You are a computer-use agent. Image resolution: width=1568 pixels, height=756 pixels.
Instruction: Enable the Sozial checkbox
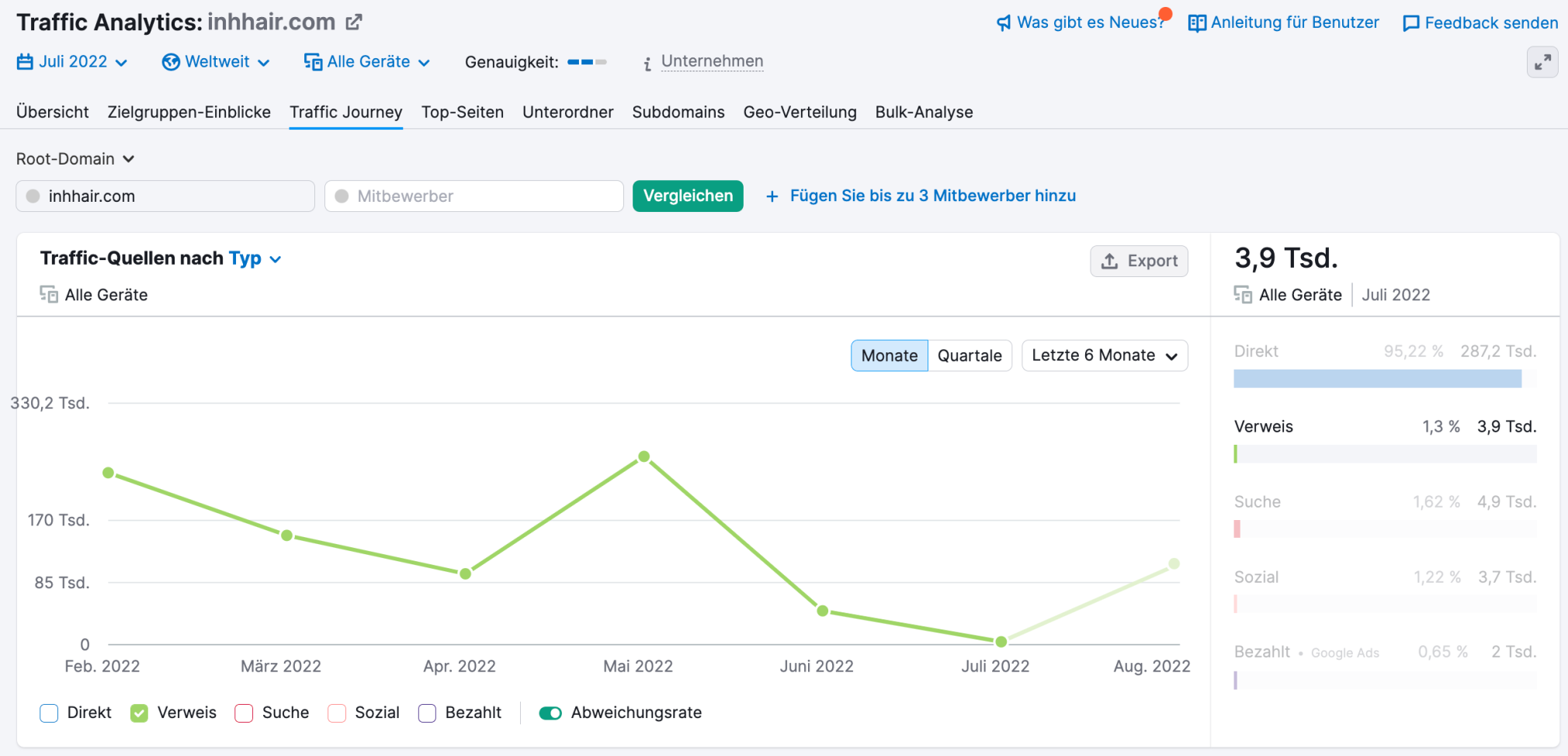coord(337,713)
